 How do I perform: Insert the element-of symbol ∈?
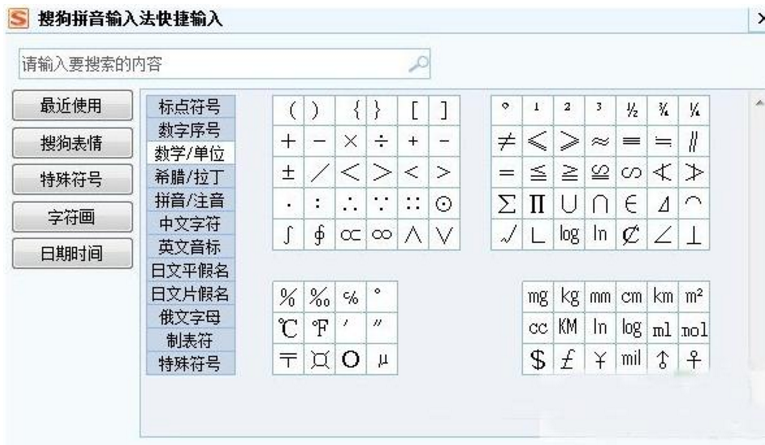pyautogui.click(x=631, y=203)
